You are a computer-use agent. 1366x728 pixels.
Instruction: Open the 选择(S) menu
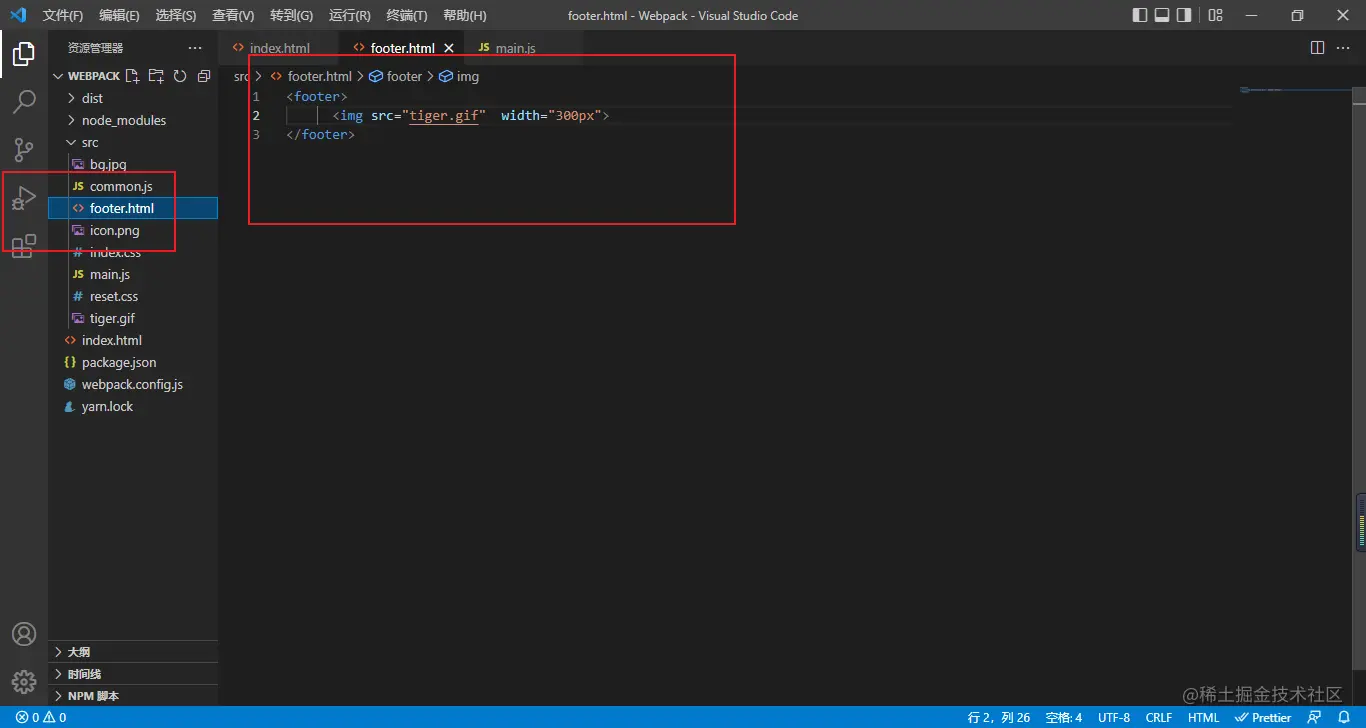tap(176, 15)
